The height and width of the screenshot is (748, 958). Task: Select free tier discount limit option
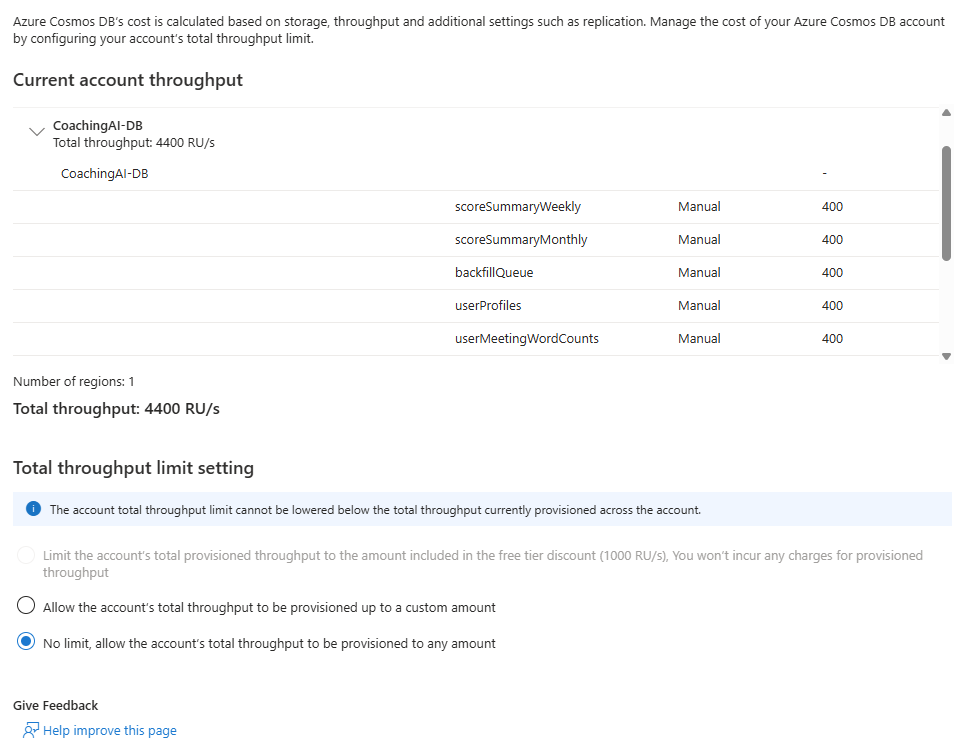[x=27, y=555]
